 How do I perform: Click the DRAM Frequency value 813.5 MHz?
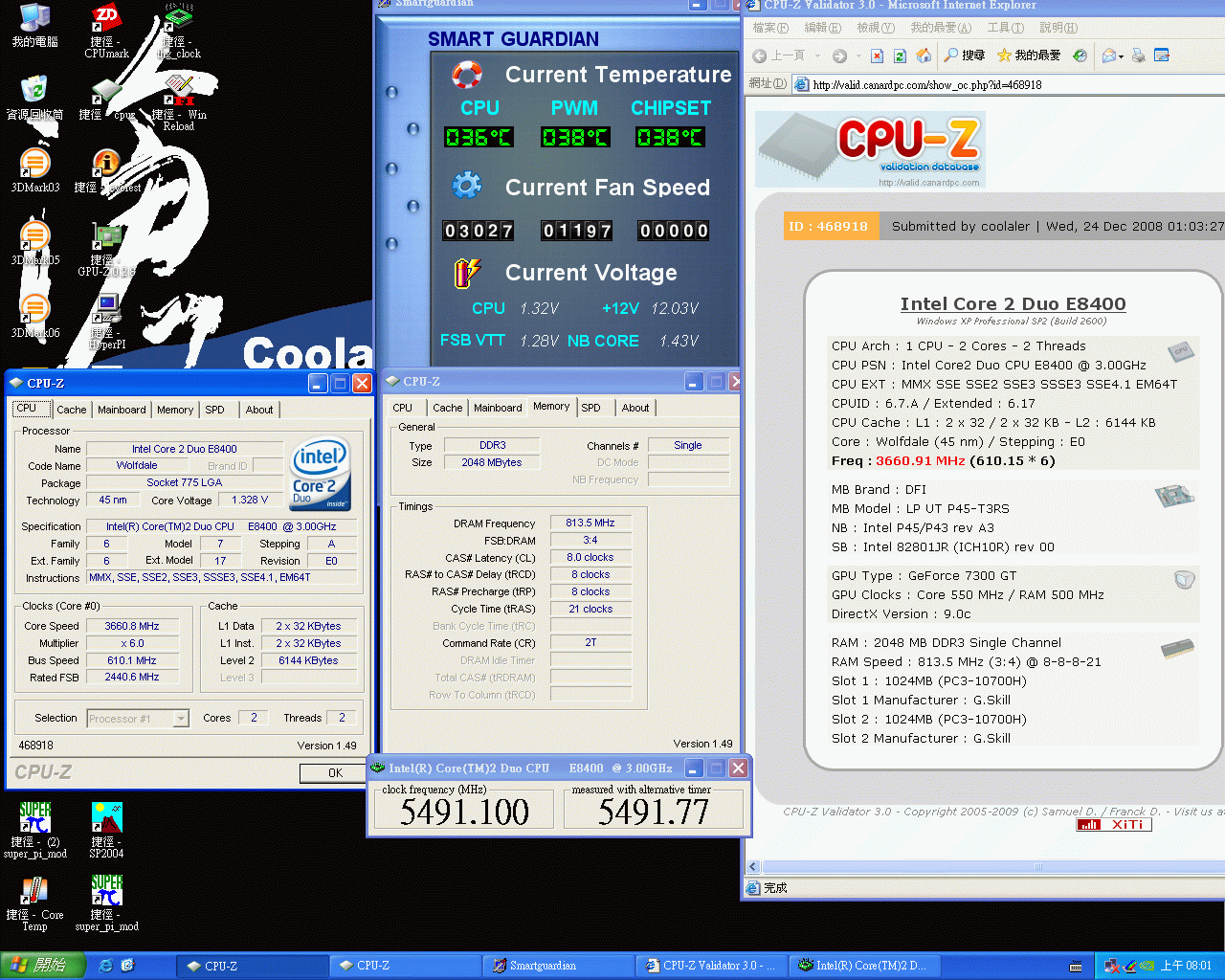point(590,523)
